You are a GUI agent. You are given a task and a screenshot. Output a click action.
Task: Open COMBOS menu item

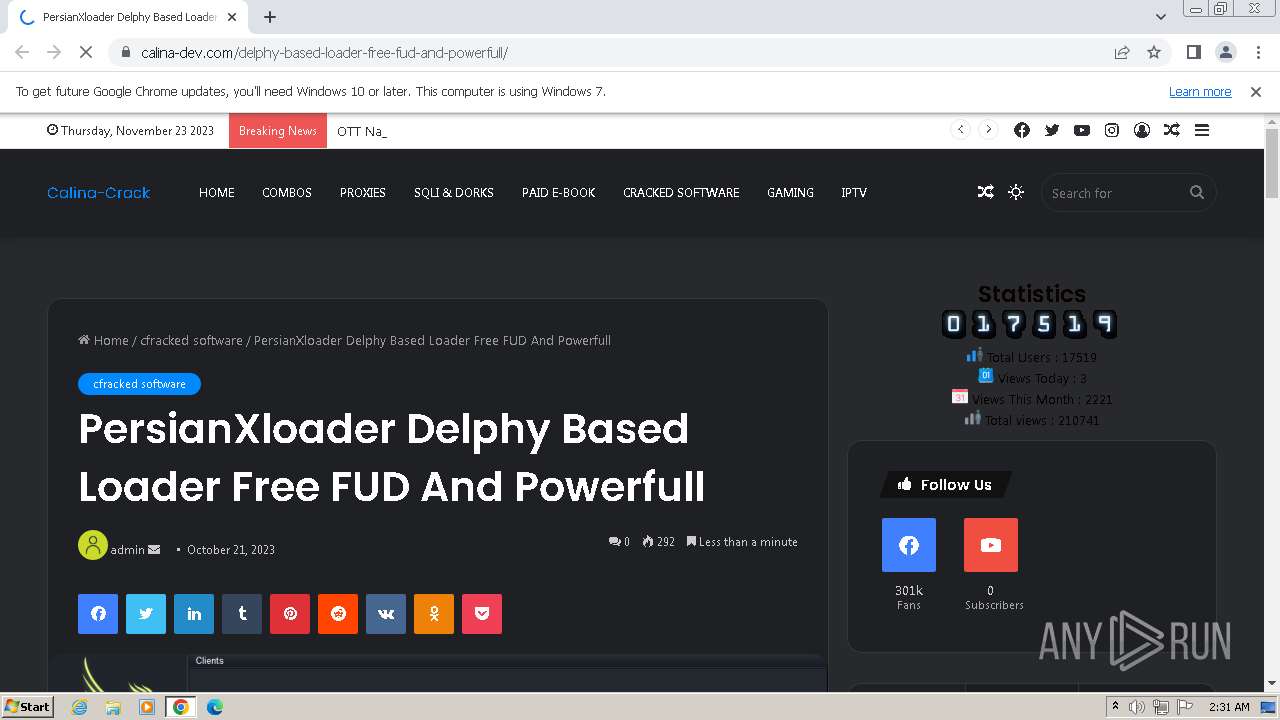(x=287, y=192)
